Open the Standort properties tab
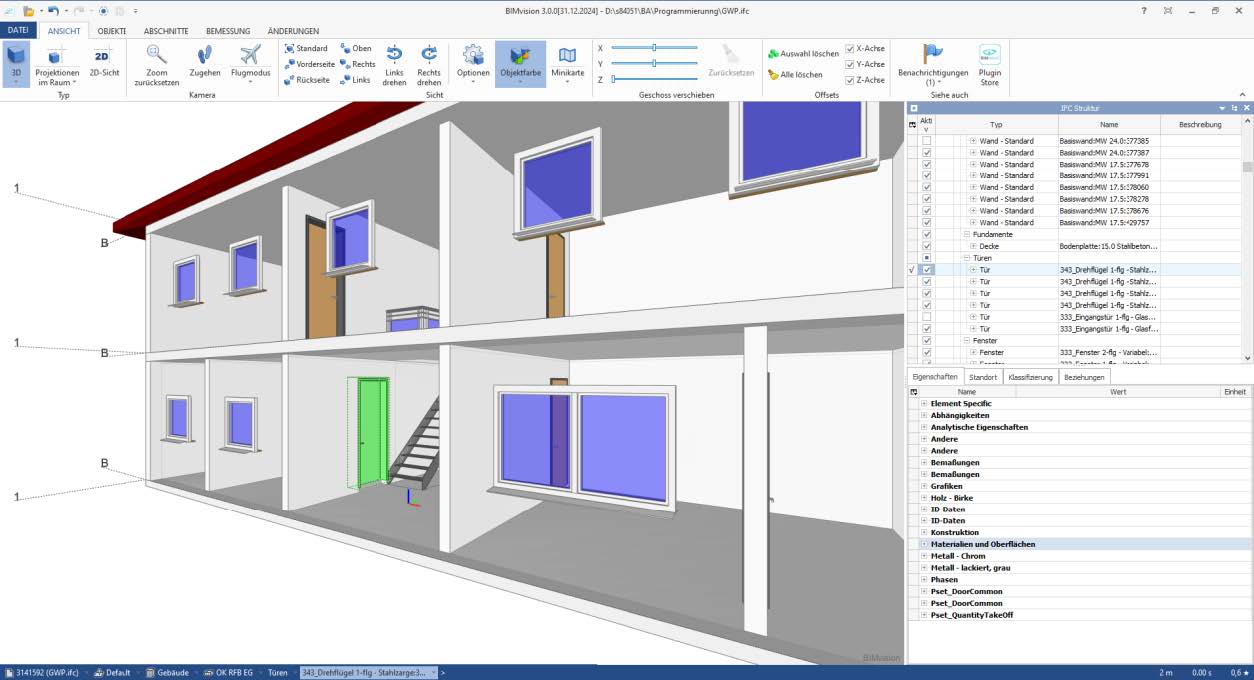The width and height of the screenshot is (1254, 680). pos(982,377)
